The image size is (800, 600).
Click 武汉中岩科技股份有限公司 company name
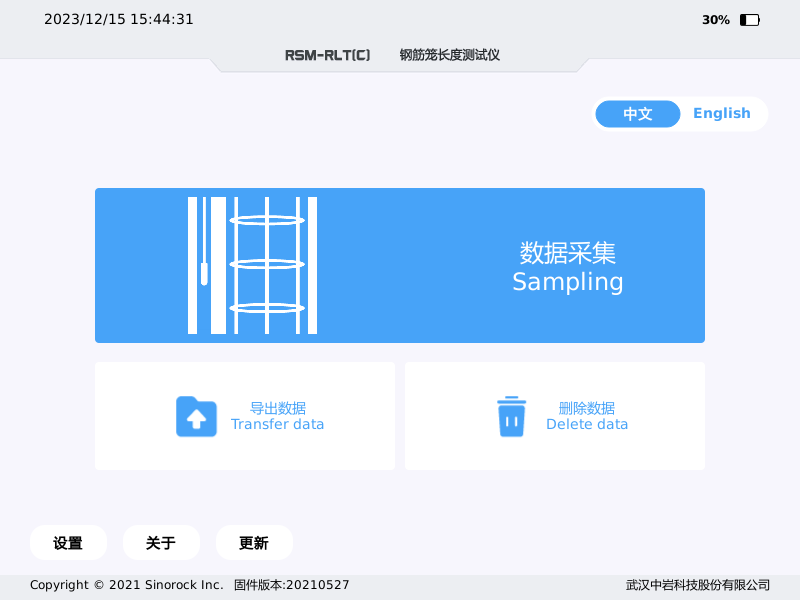tap(698, 585)
